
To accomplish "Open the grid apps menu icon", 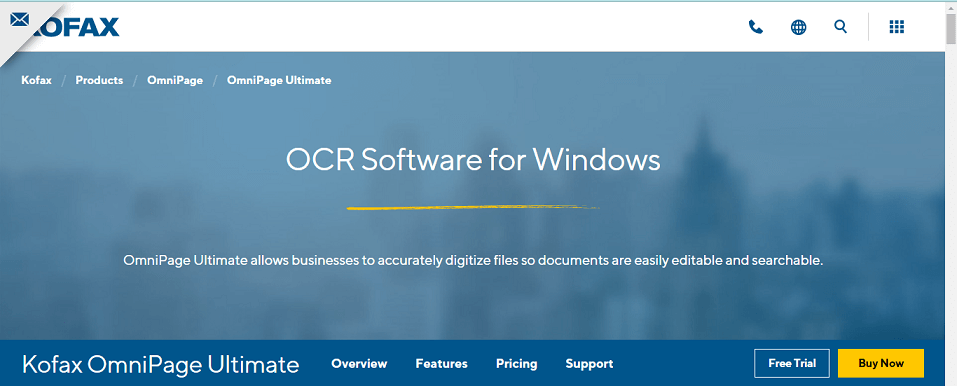I will pos(897,27).
